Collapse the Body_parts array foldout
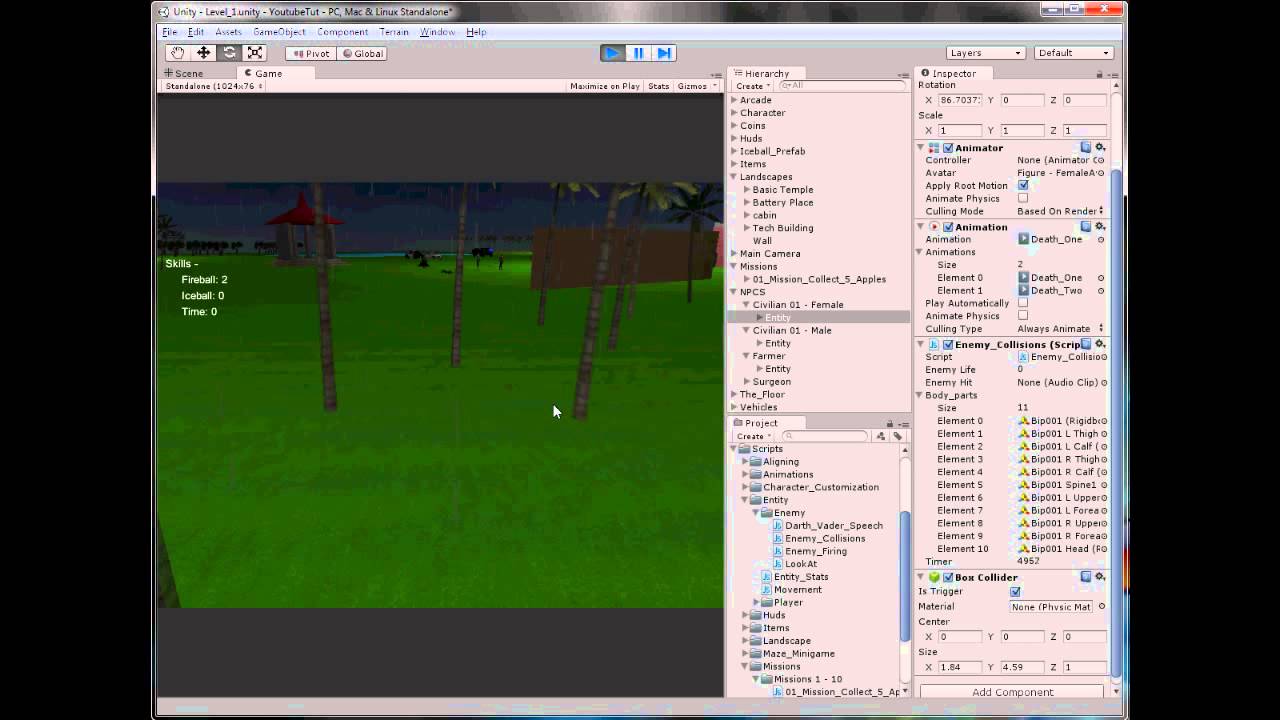The height and width of the screenshot is (720, 1280). click(x=920, y=395)
